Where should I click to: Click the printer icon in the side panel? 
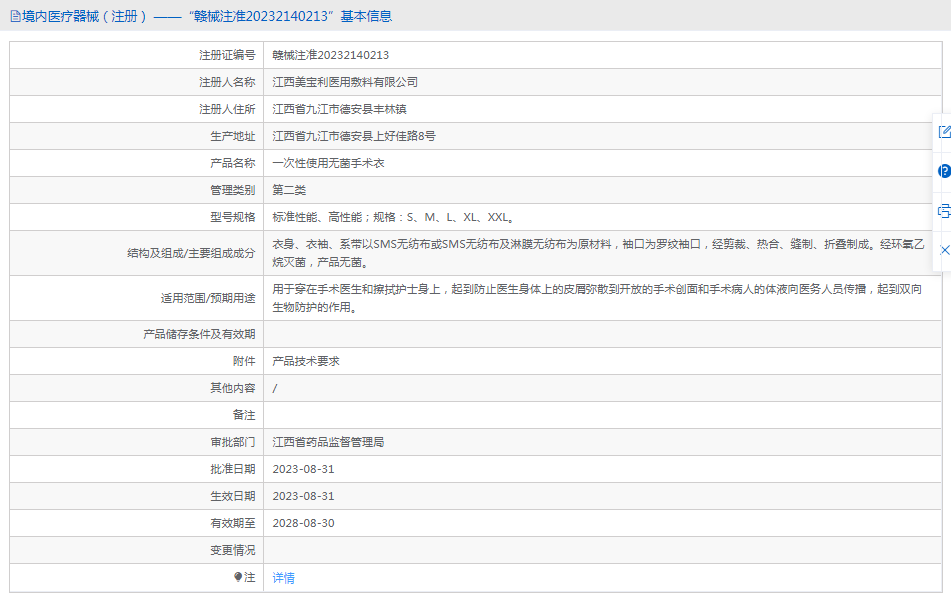coord(944,211)
